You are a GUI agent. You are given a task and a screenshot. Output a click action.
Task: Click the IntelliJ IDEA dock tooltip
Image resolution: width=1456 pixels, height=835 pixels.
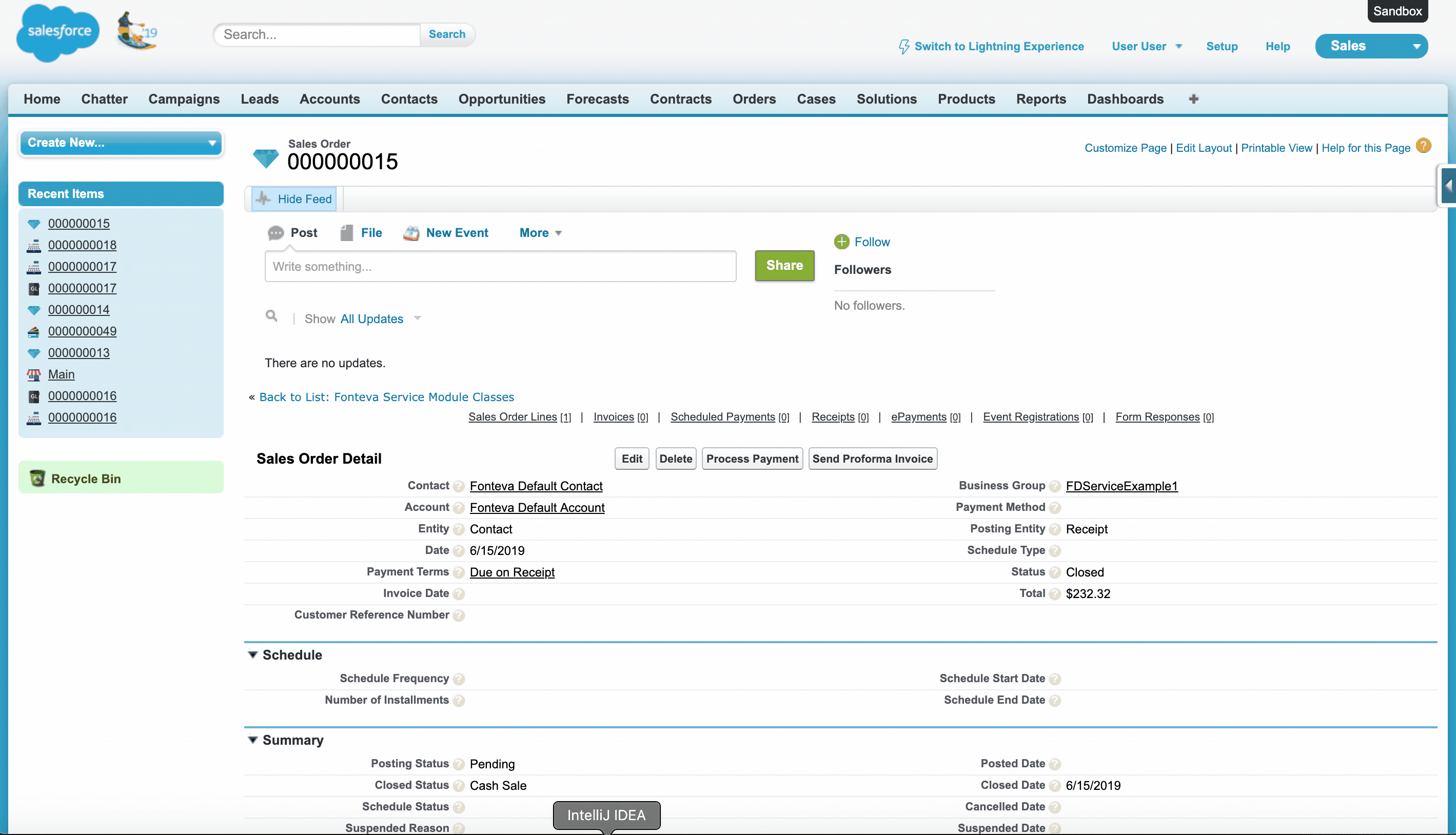coord(606,815)
